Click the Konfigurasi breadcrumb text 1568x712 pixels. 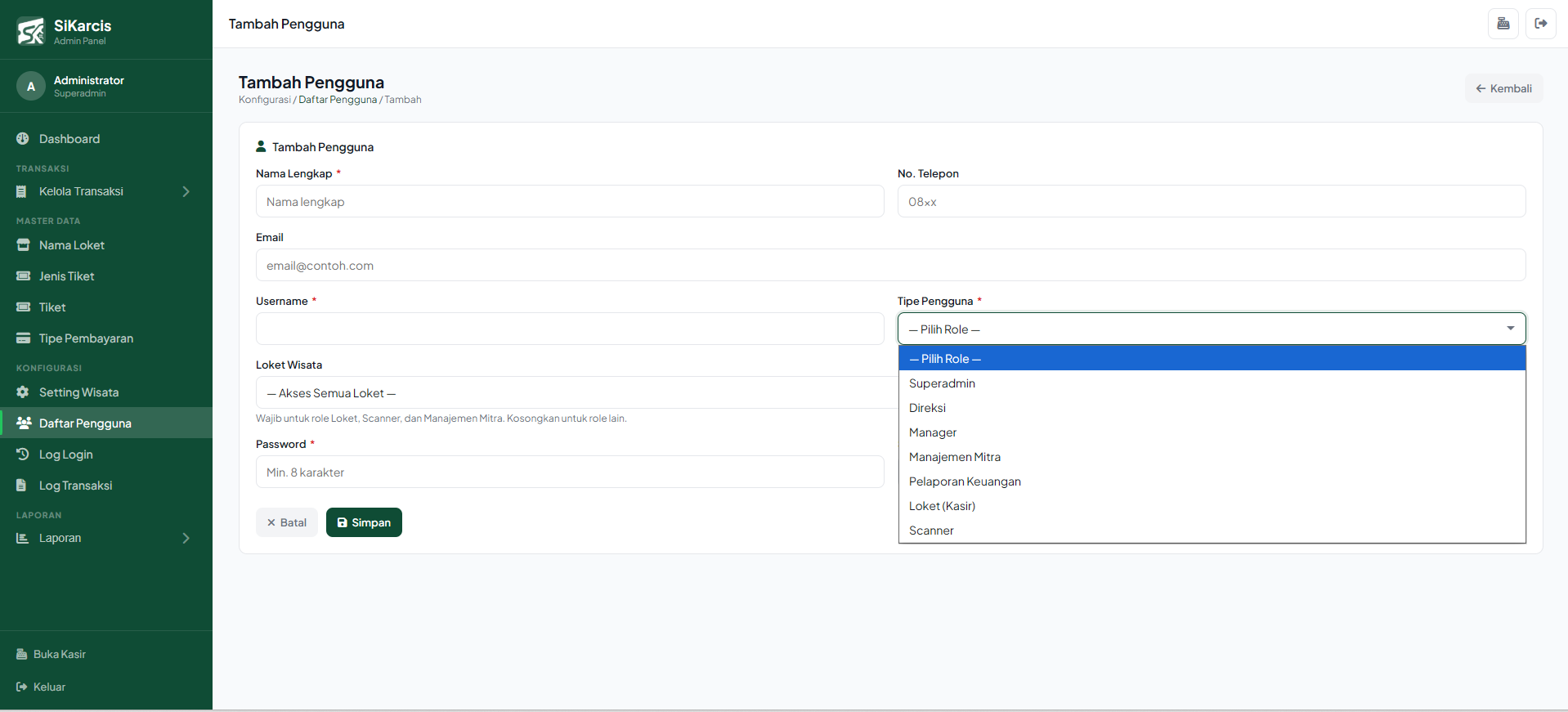265,100
